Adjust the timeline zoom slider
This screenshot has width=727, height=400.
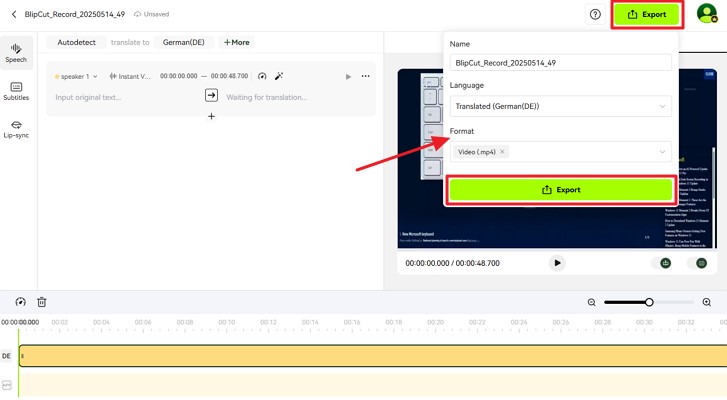(x=649, y=302)
